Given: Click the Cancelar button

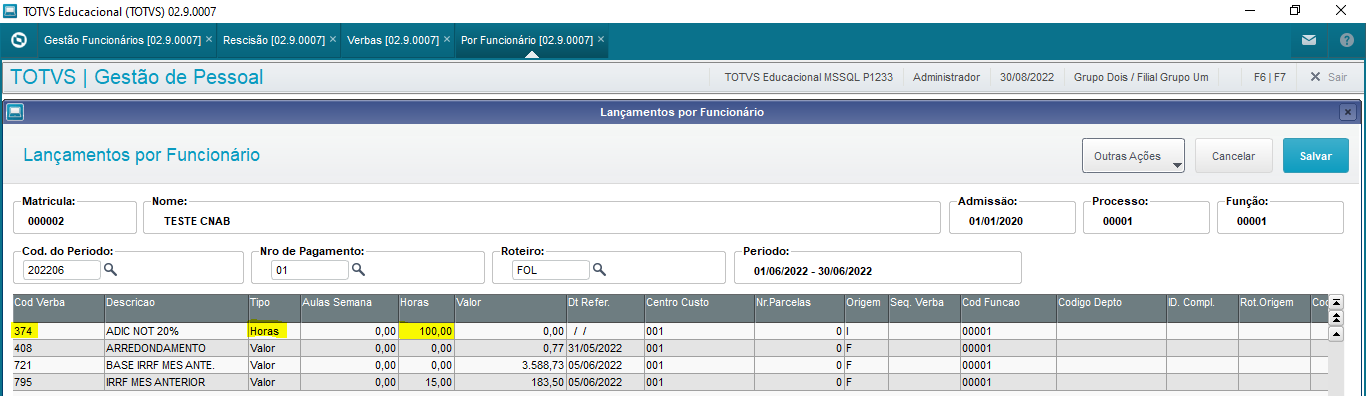Looking at the screenshot, I should (1233, 156).
